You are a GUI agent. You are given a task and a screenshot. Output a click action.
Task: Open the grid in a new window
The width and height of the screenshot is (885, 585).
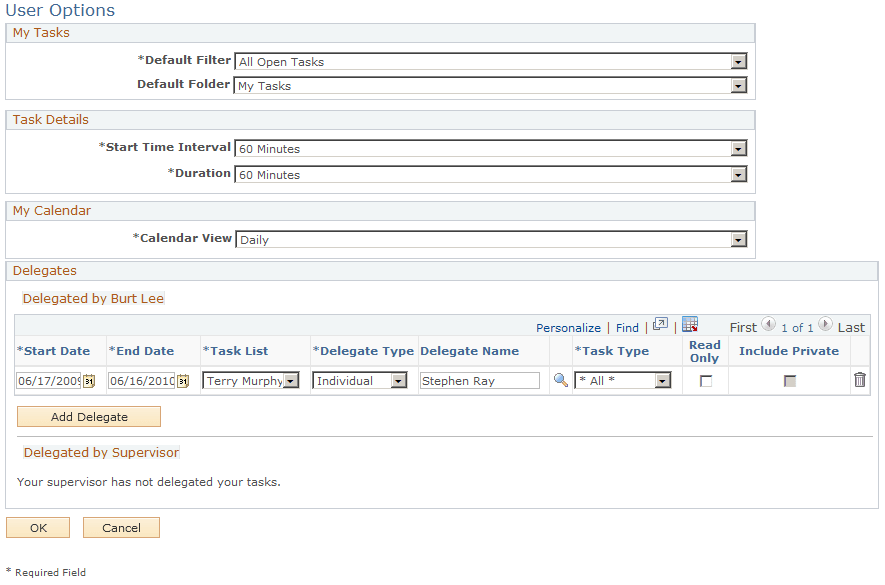coord(660,325)
